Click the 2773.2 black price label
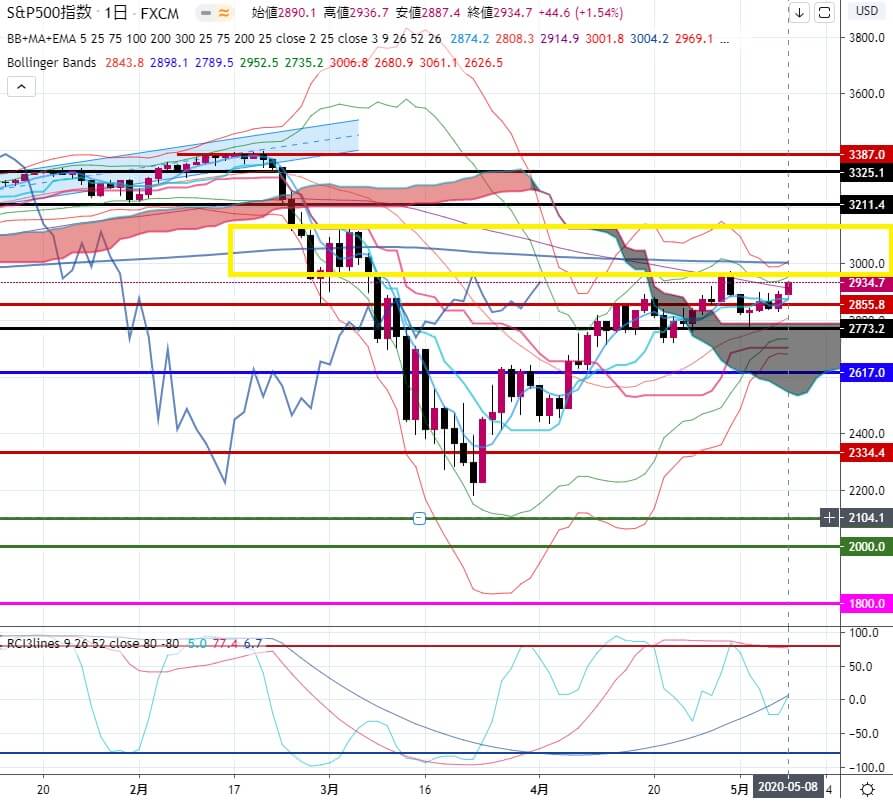This screenshot has width=893, height=801. coord(866,329)
